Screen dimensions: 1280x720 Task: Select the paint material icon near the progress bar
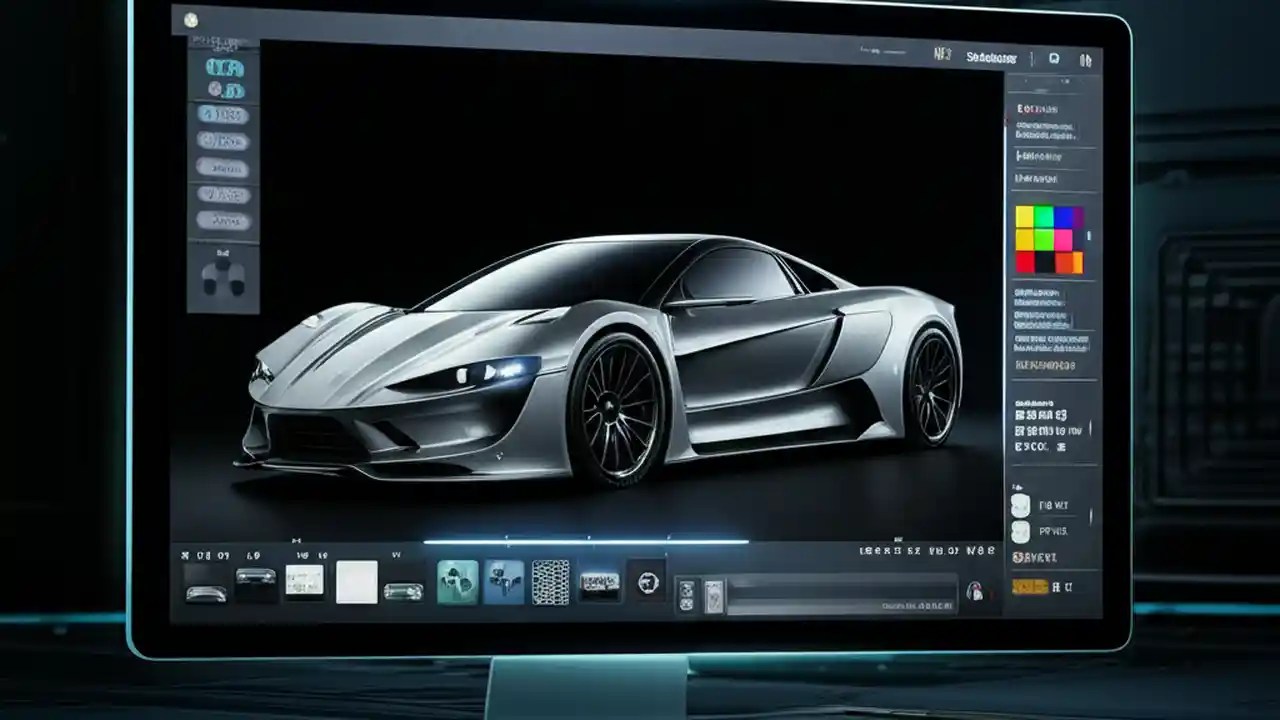pos(712,594)
